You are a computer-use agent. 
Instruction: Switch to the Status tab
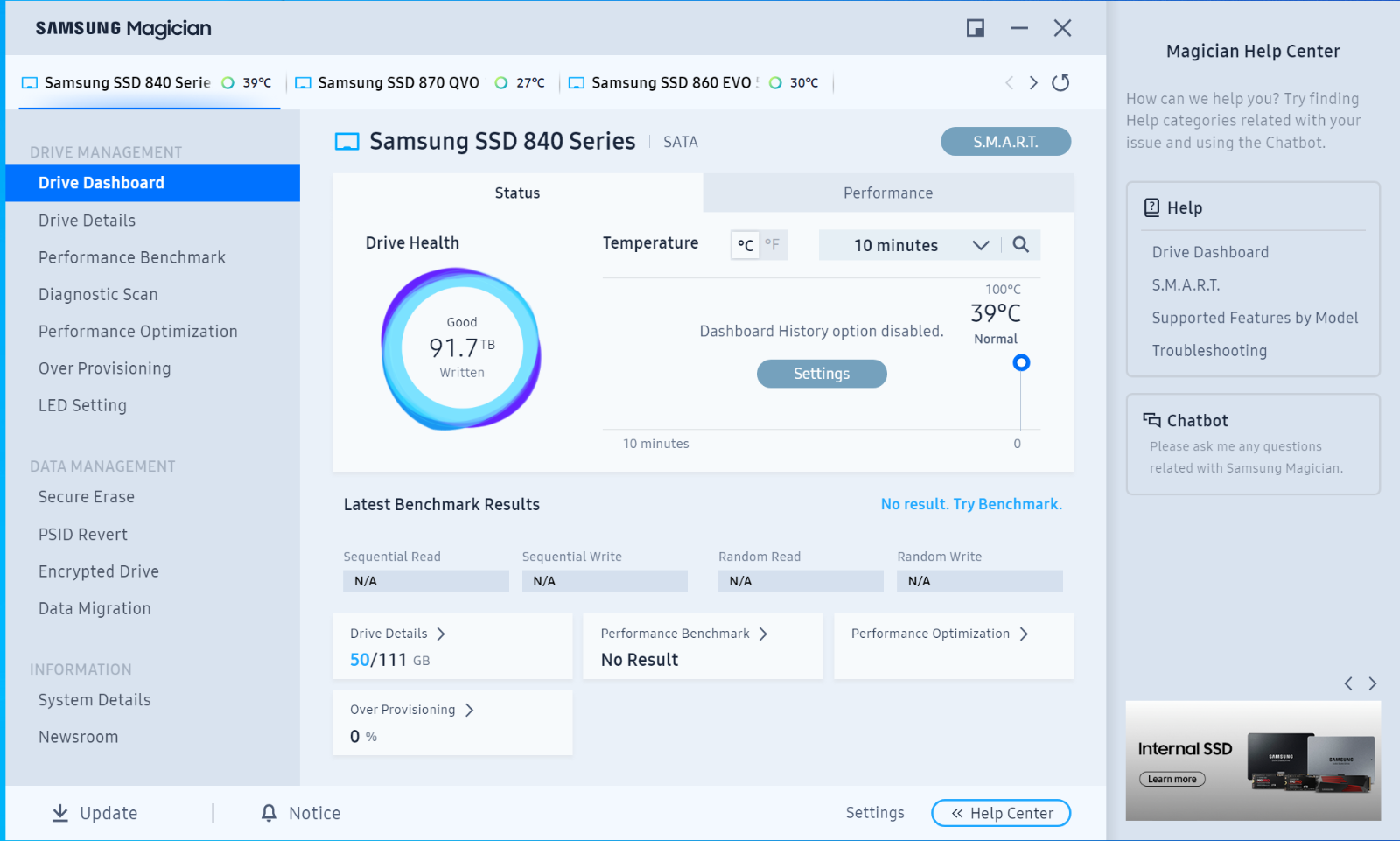point(517,193)
